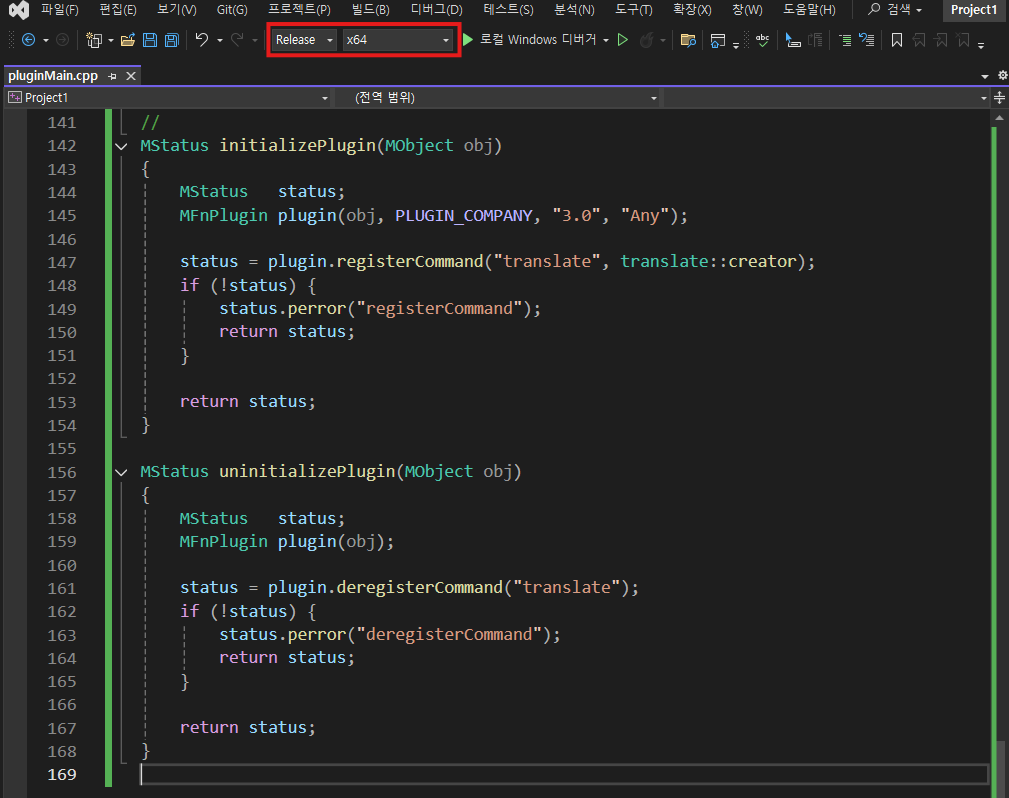Collapse the initializePlugin function
The image size is (1009, 798).
tap(121, 146)
